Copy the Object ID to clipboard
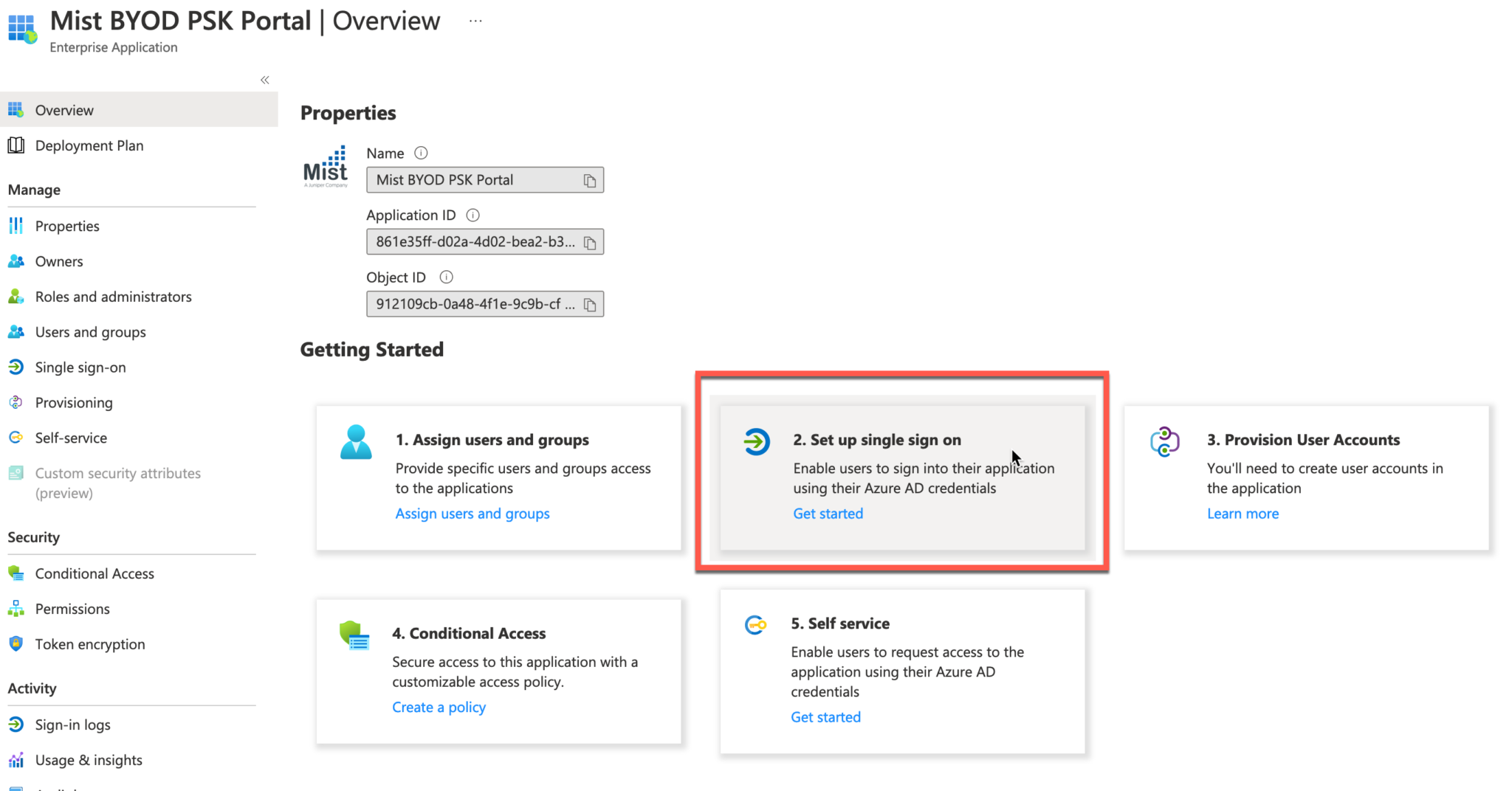This screenshot has height=791, width=1512. (x=589, y=305)
